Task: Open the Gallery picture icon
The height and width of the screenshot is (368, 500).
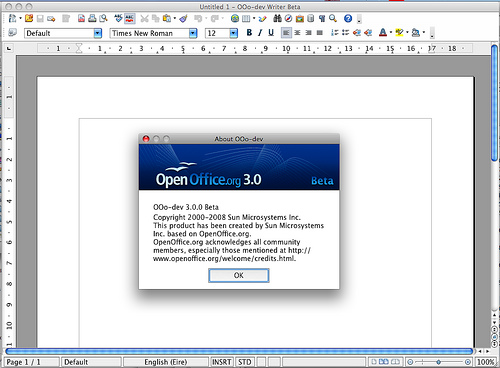Action: [x=300, y=19]
